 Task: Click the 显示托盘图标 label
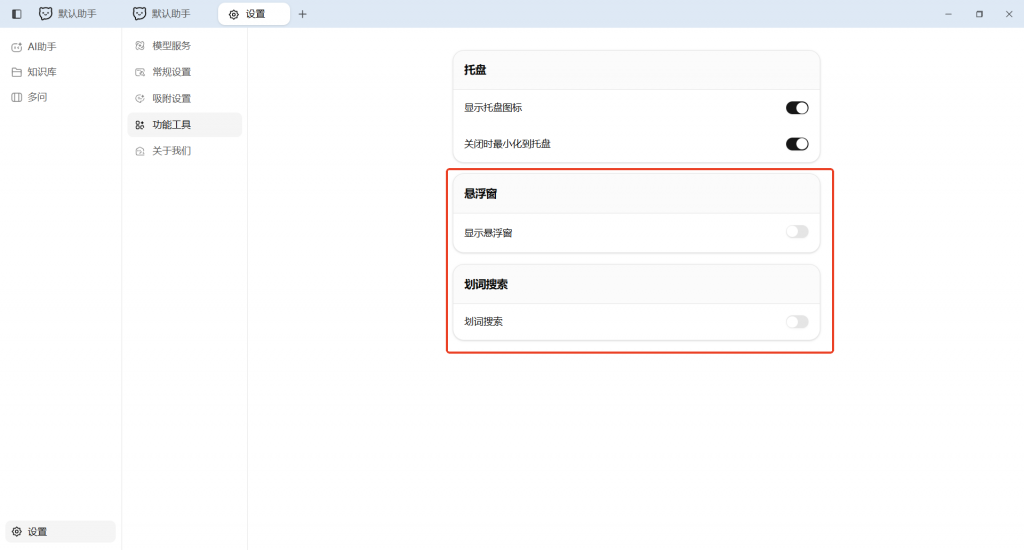click(x=493, y=108)
